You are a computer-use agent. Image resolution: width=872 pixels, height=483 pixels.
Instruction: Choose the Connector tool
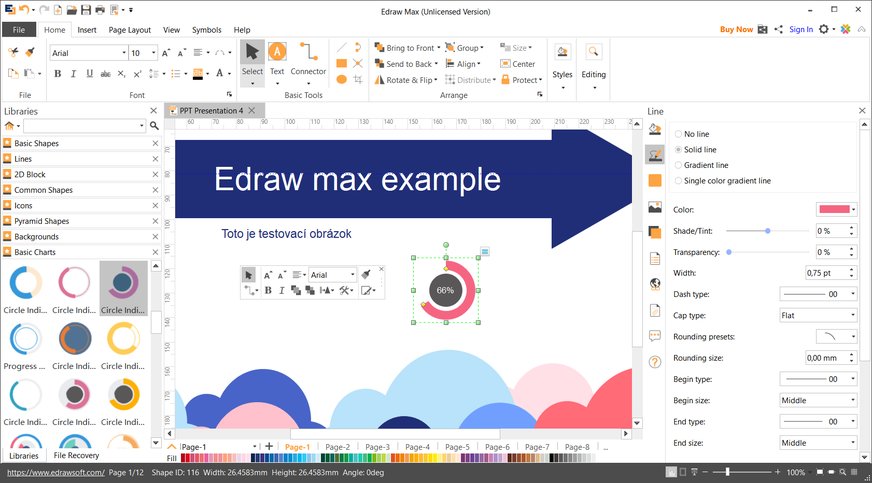click(x=308, y=58)
